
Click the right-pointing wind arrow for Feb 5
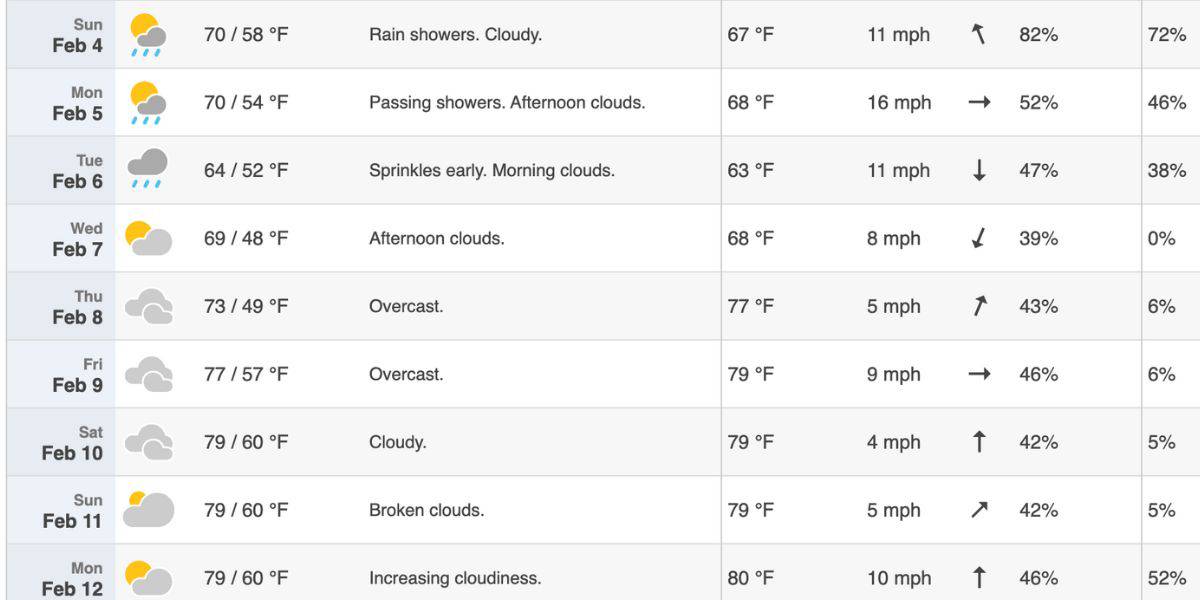tap(979, 103)
